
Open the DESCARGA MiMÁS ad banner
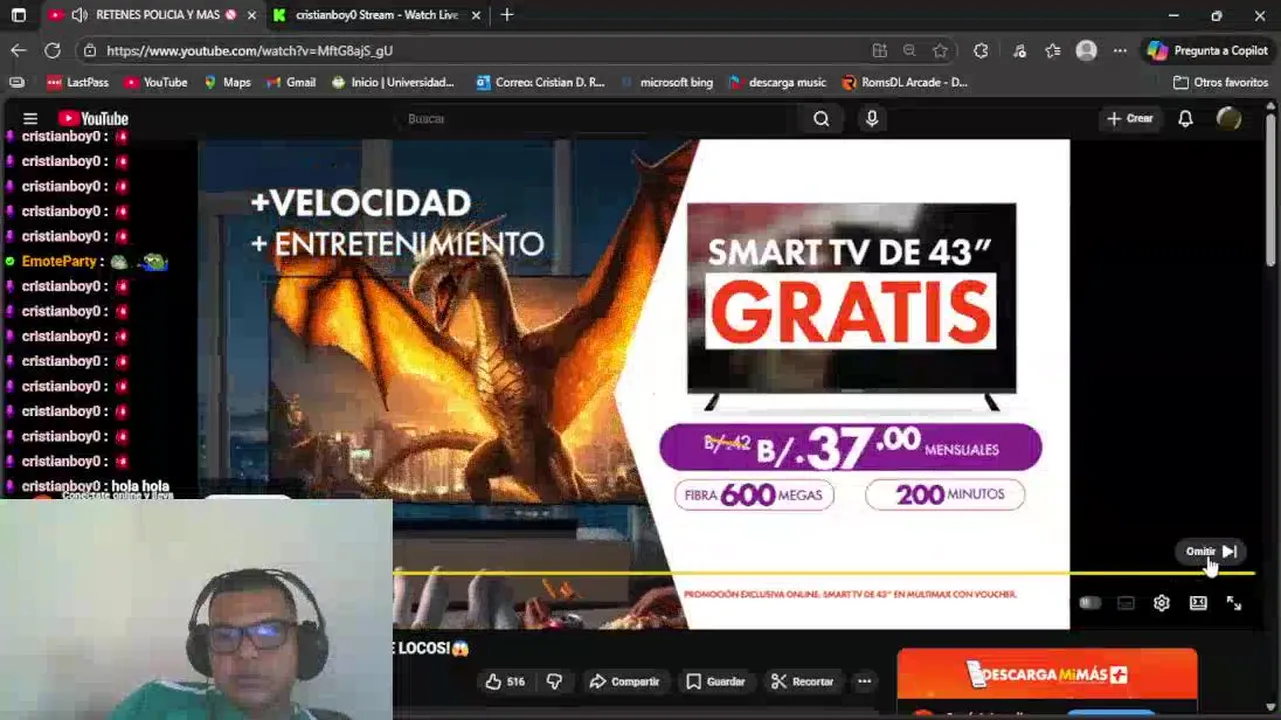[1047, 674]
